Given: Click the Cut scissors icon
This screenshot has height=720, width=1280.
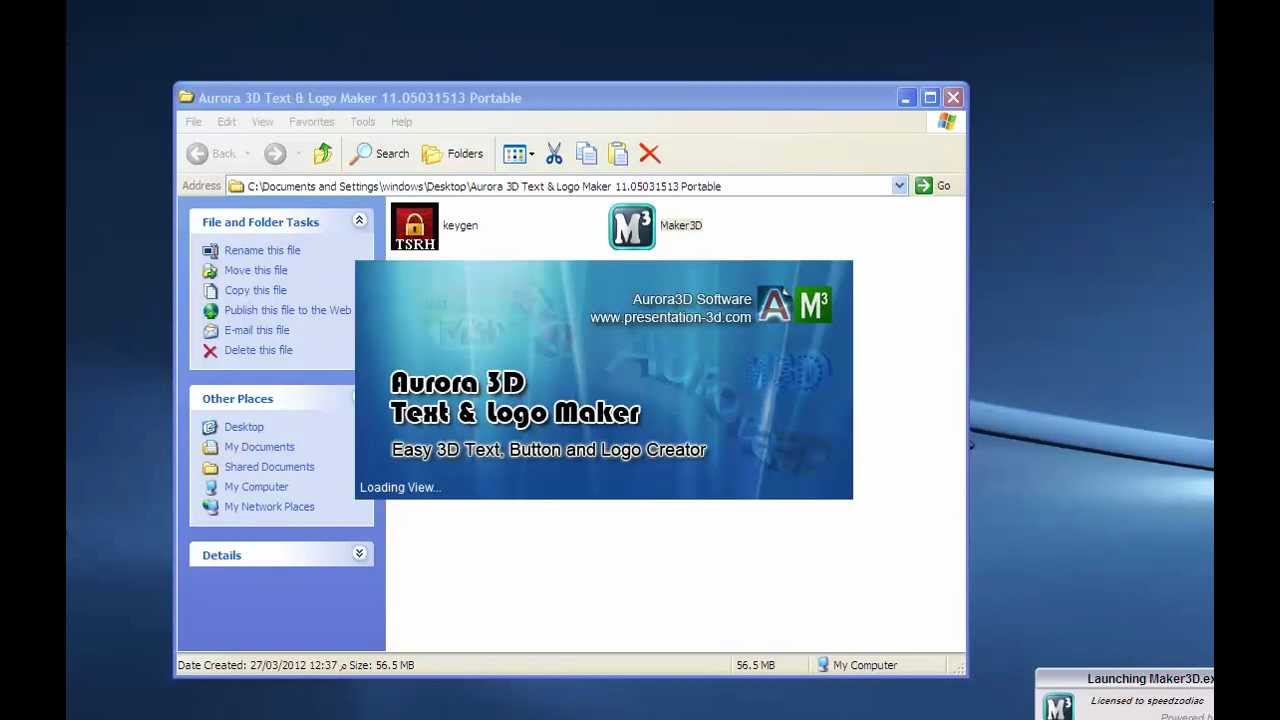Looking at the screenshot, I should [554, 154].
